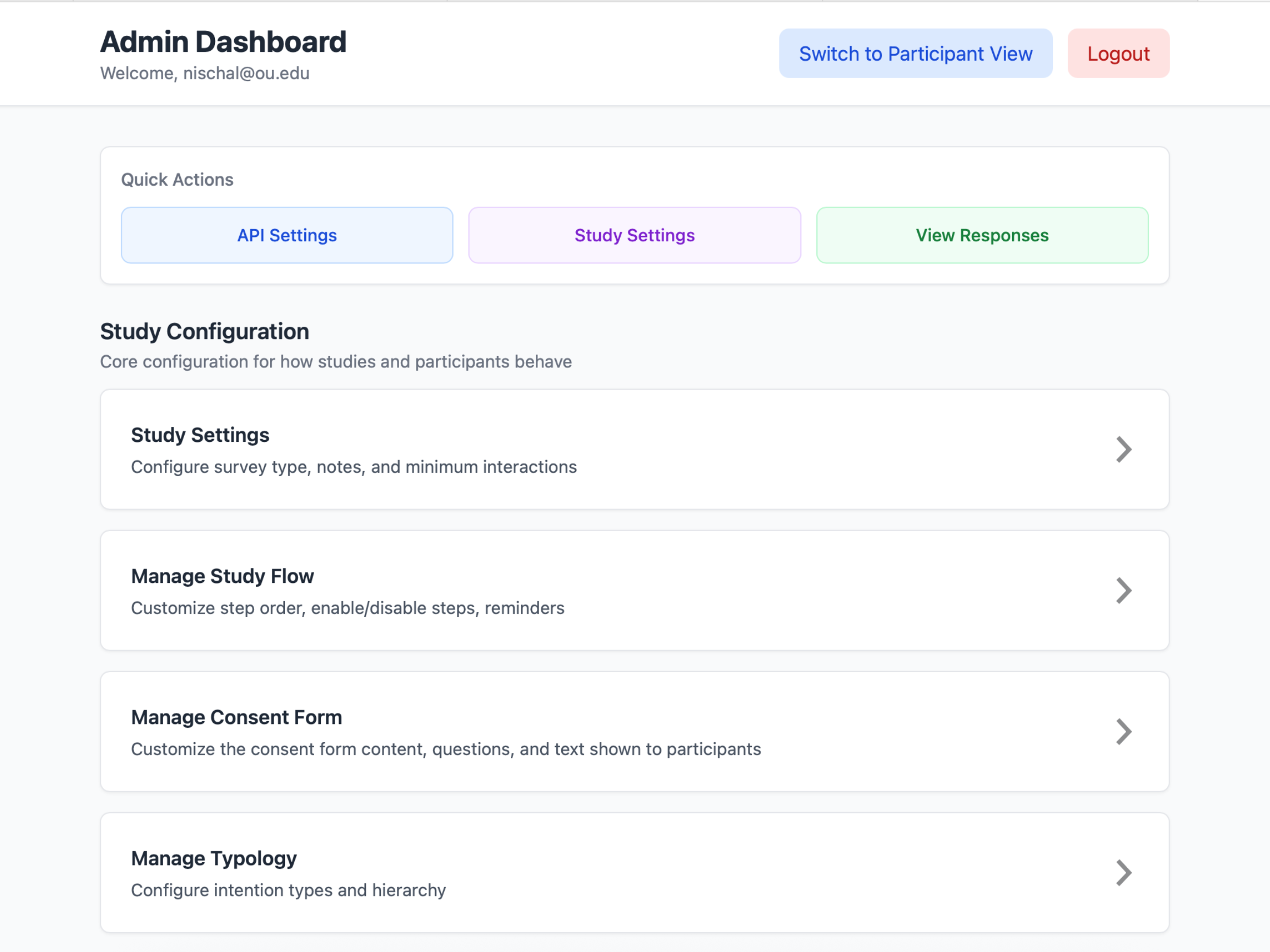Open Manage Consent Form card title
Image resolution: width=1270 pixels, height=952 pixels.
pyautogui.click(x=236, y=717)
